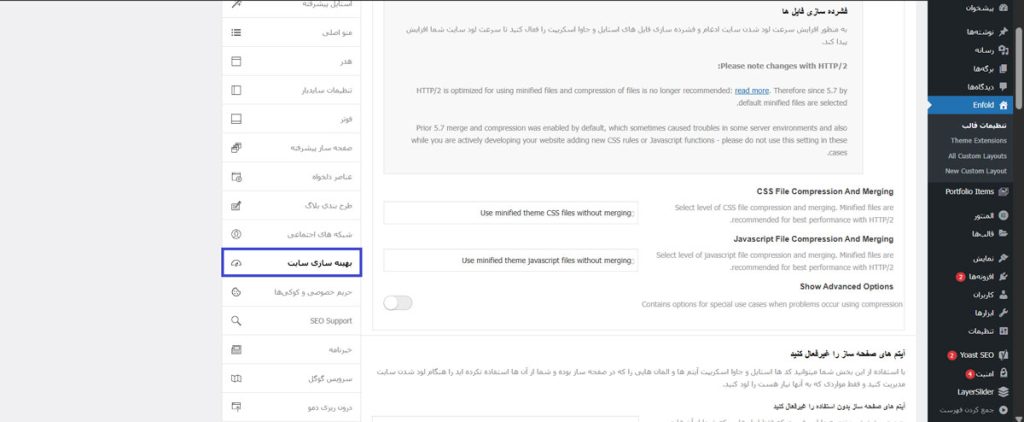Click the فوتر footer layout icon

pyautogui.click(x=236, y=119)
